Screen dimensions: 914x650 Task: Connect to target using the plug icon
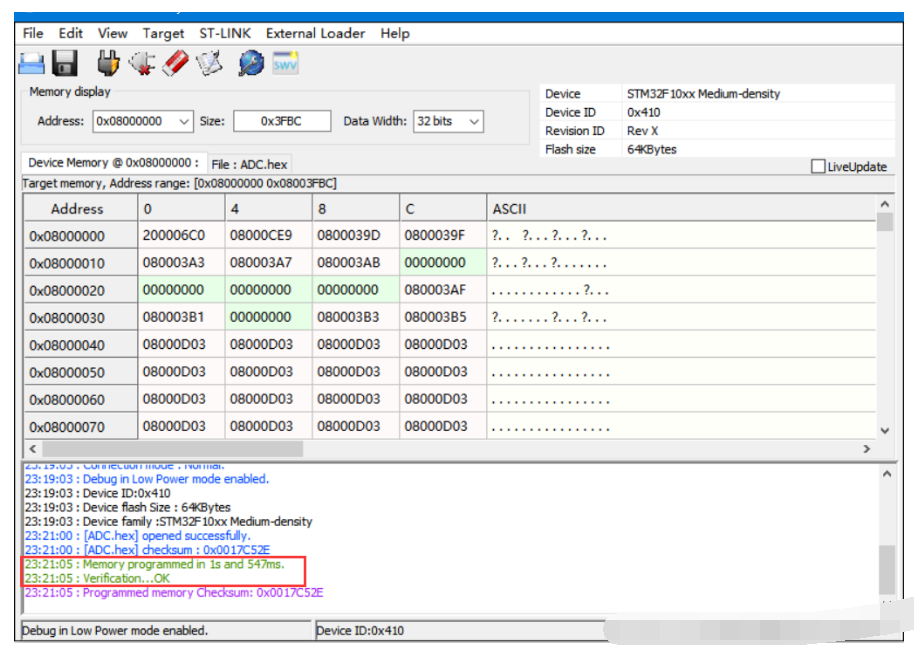[x=108, y=63]
